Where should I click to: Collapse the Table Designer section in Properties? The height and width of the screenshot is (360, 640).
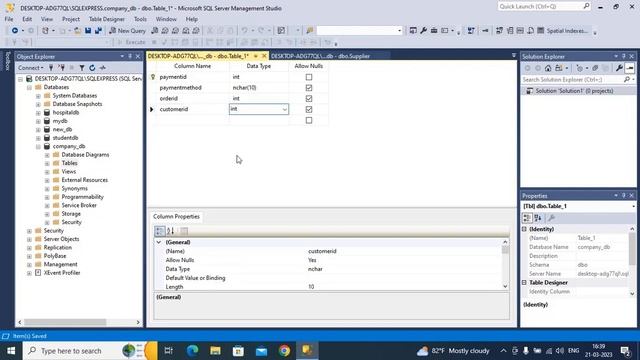(524, 282)
